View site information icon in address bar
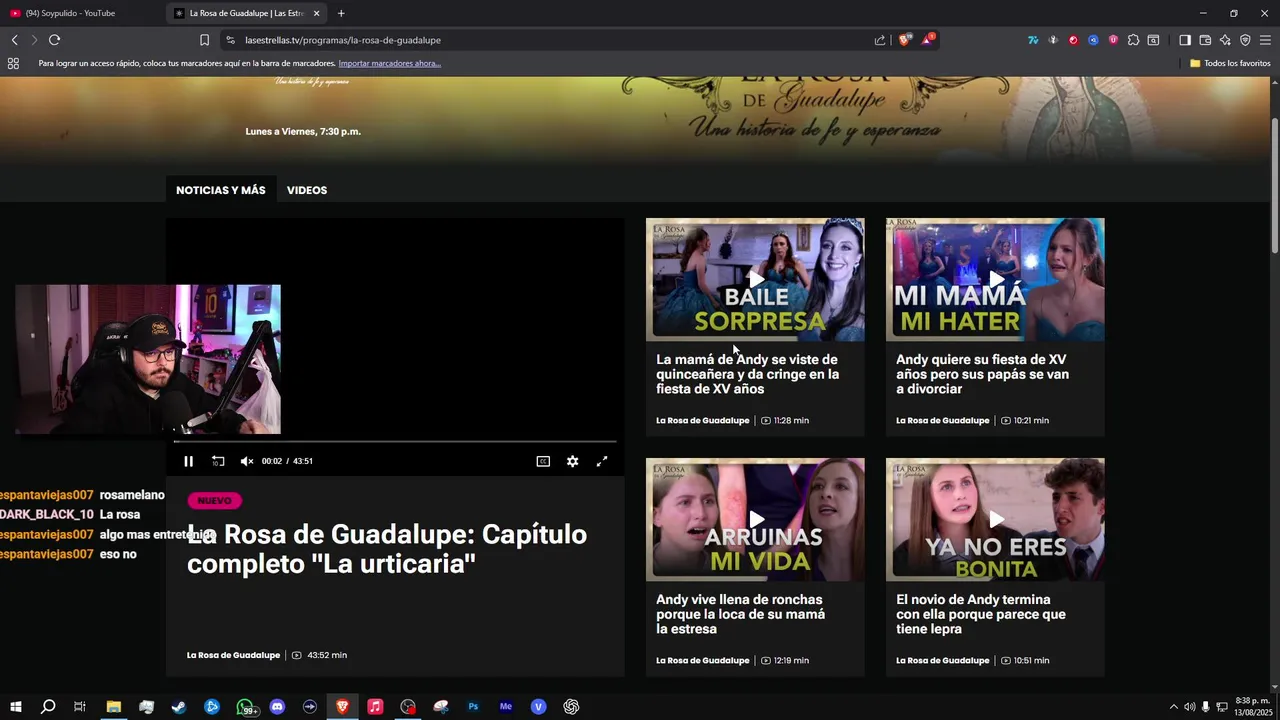This screenshot has width=1280, height=720. (x=230, y=40)
